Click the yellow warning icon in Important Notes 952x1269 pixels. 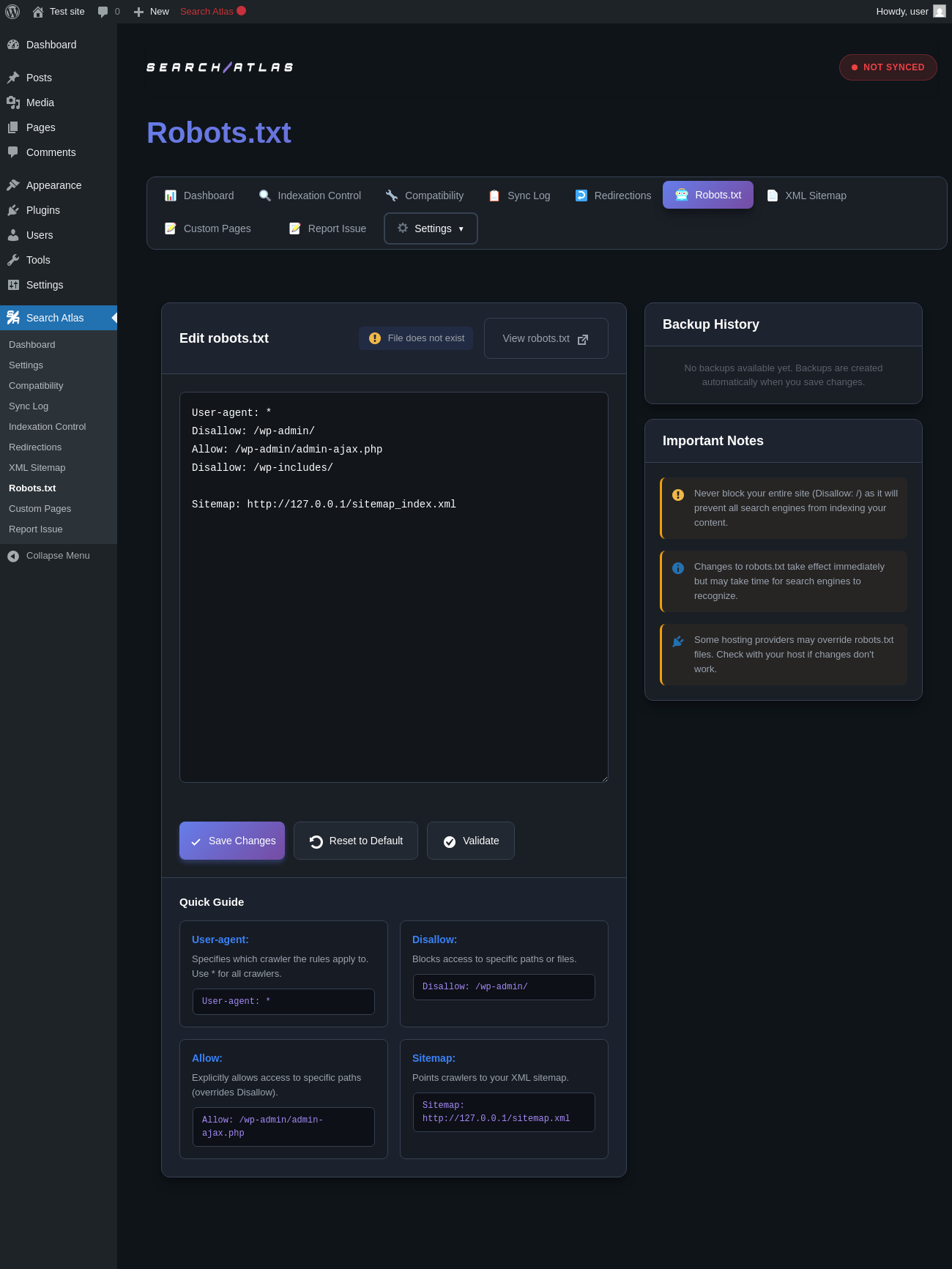pyautogui.click(x=678, y=495)
